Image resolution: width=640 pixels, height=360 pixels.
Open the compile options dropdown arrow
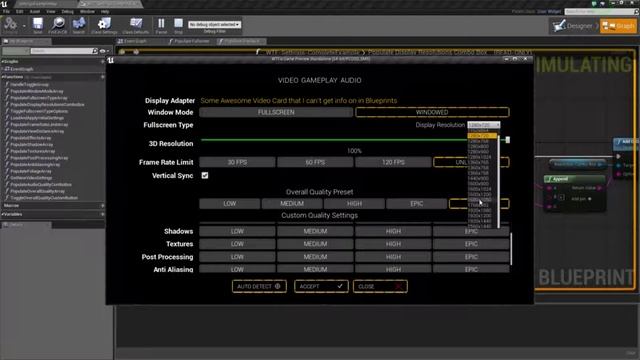click(24, 26)
